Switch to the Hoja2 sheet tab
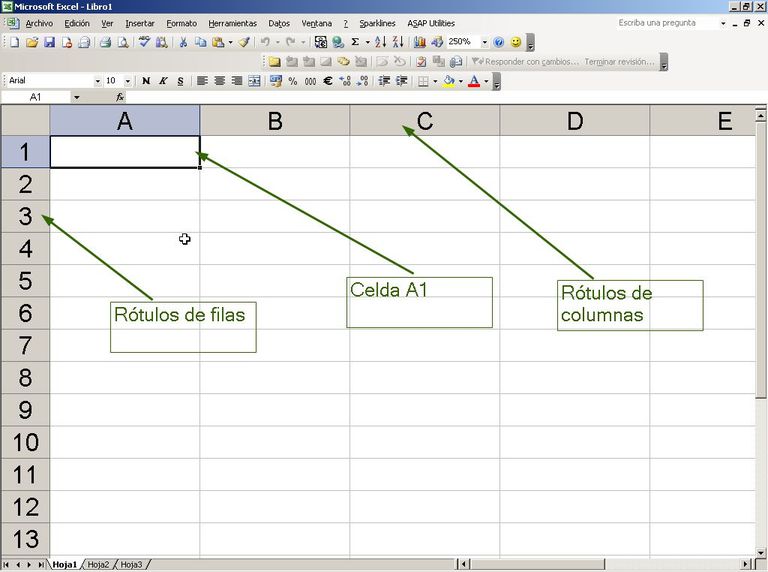This screenshot has width=768, height=572. coord(98,565)
